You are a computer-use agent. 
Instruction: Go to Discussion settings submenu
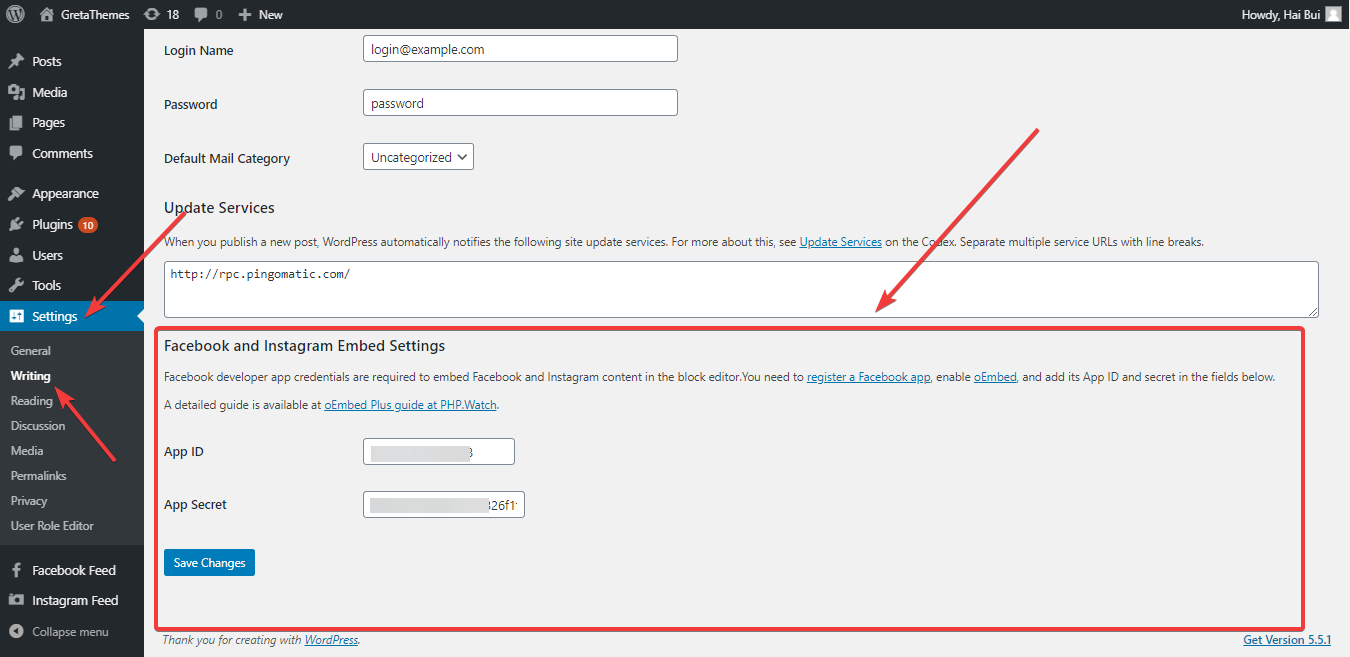[38, 426]
